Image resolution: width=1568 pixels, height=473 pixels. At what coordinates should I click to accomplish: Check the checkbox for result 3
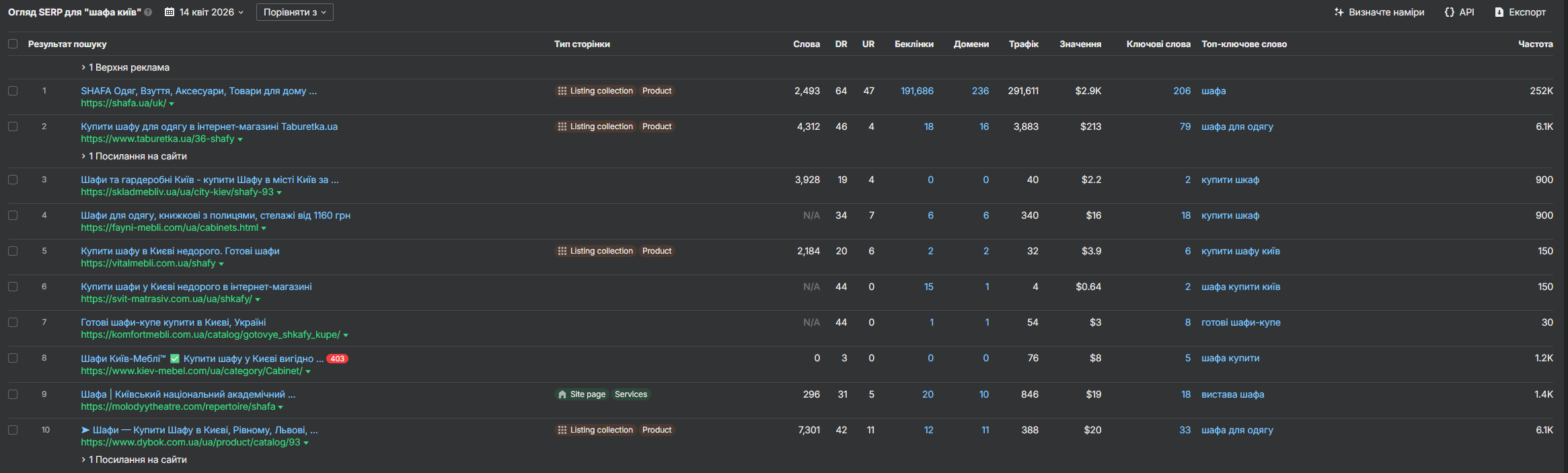click(13, 180)
